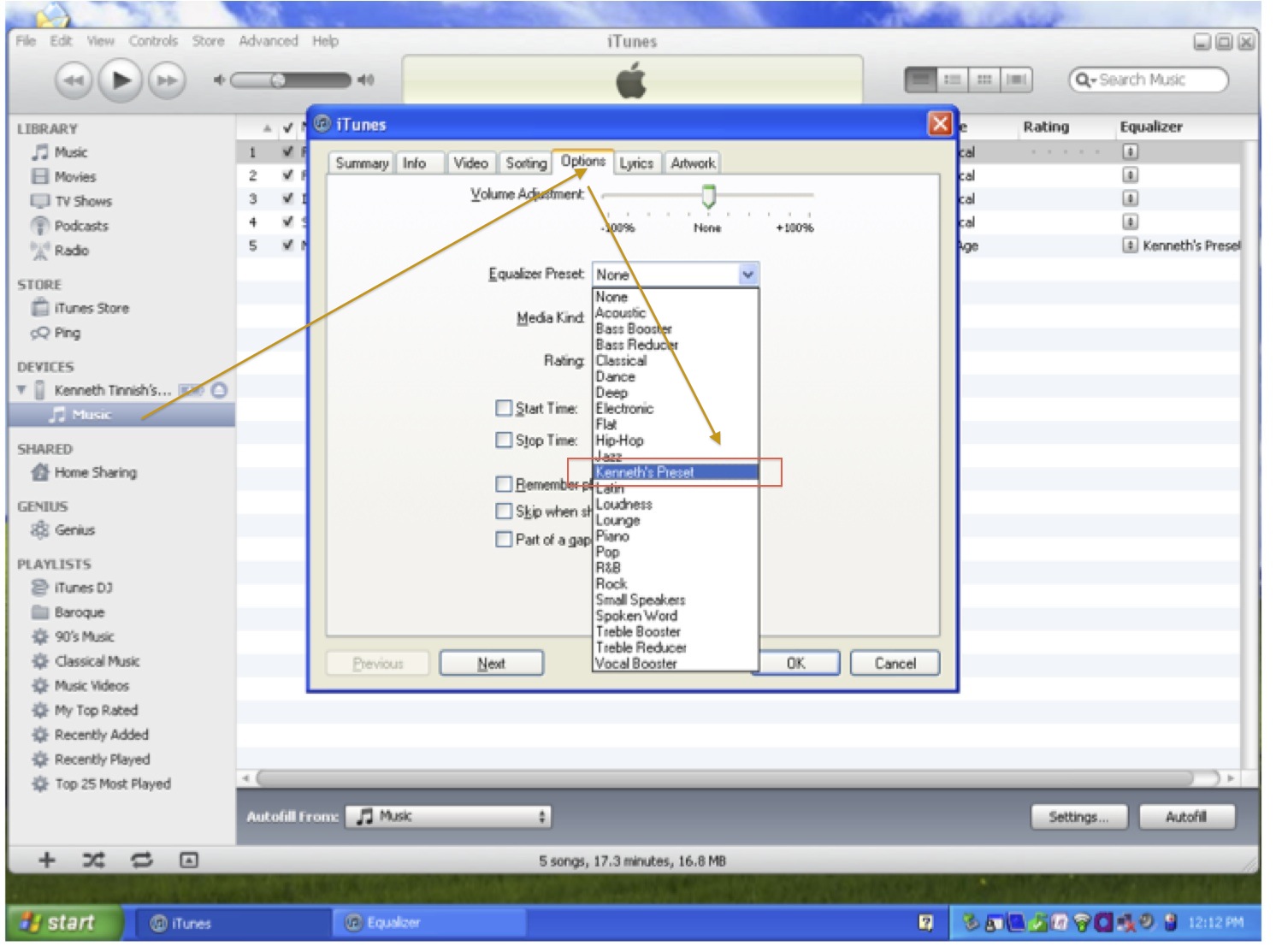Viewport: 1276px width, 952px height.
Task: Switch to grid view
Action: tap(984, 80)
